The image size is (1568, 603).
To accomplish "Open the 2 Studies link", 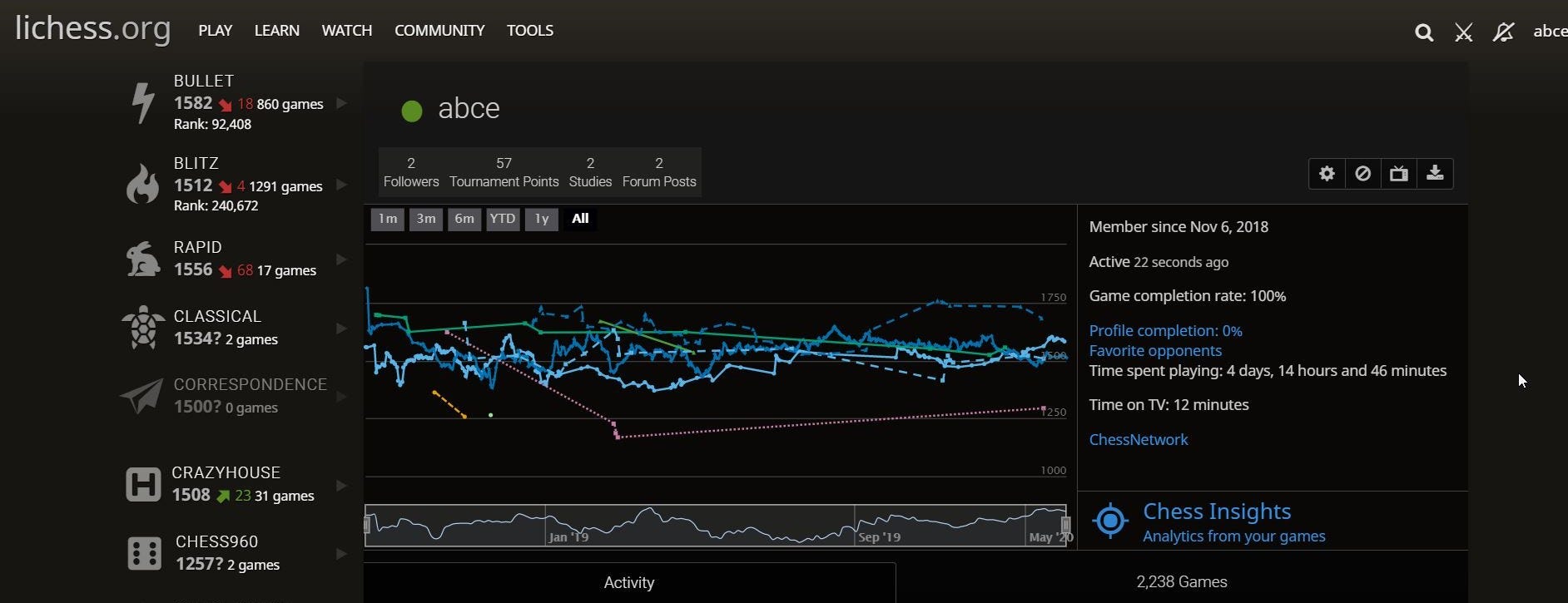I will [x=590, y=172].
